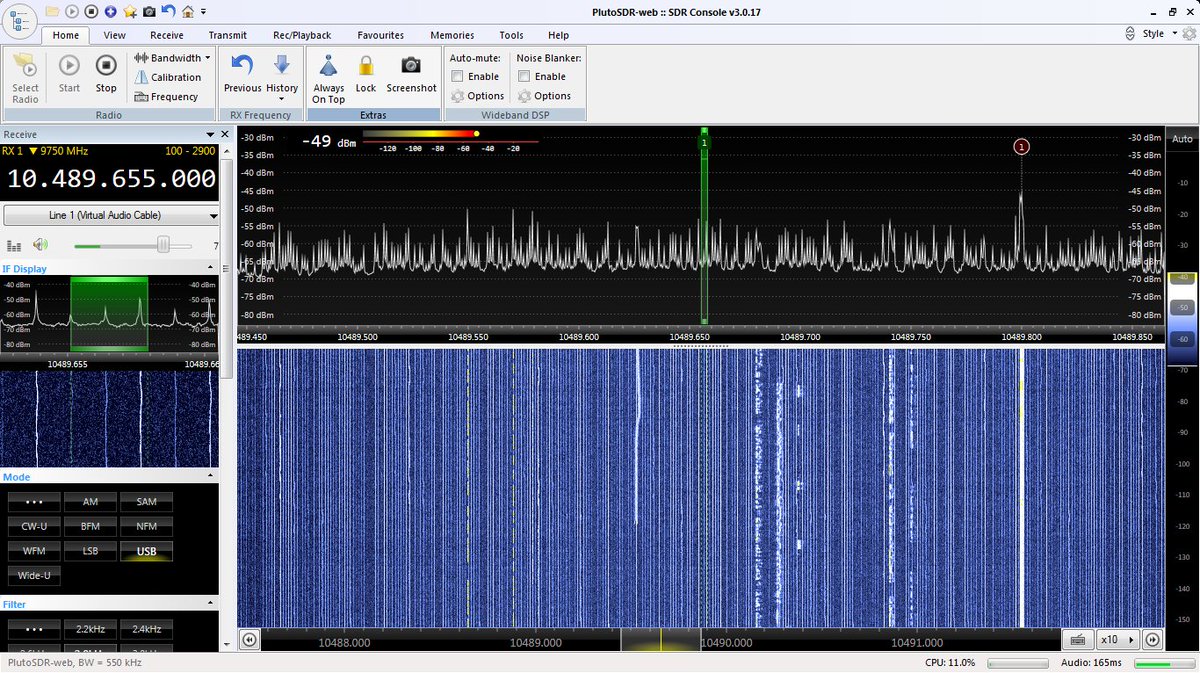Click the yellow band-scope range slider at bottom

click(x=660, y=640)
